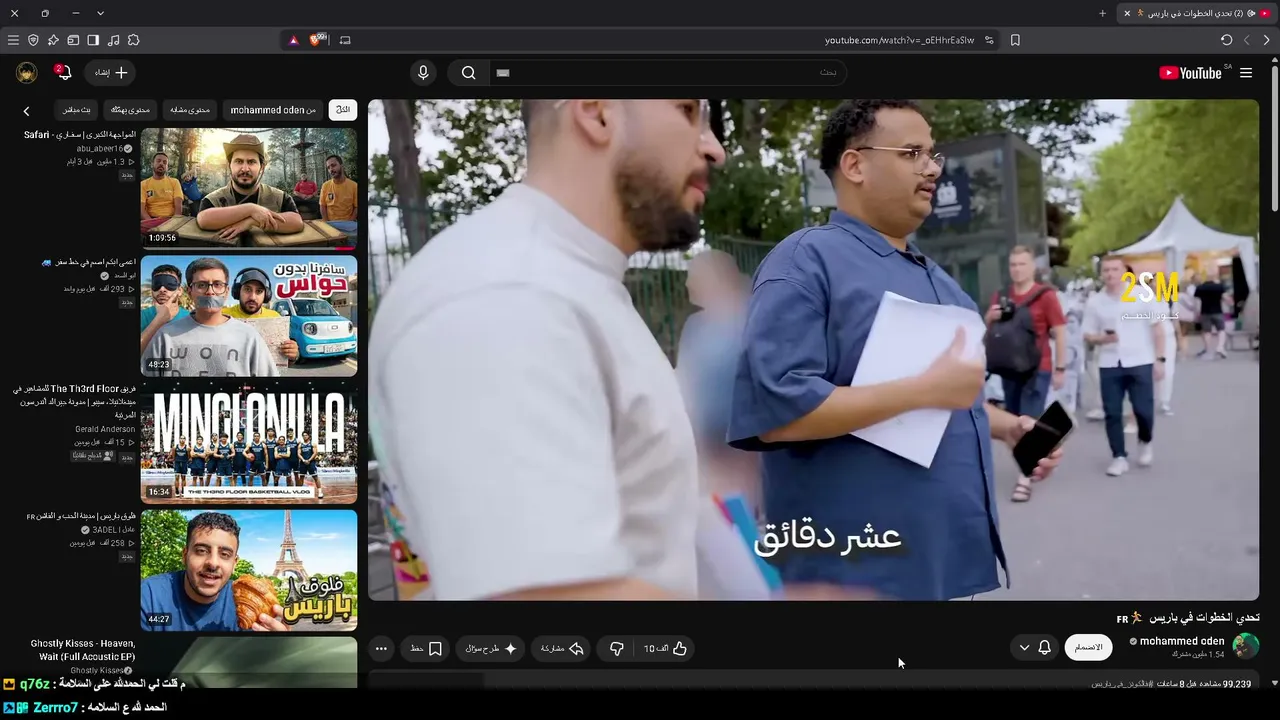Select the 'محتوى مشابه' filter chip

pos(190,110)
